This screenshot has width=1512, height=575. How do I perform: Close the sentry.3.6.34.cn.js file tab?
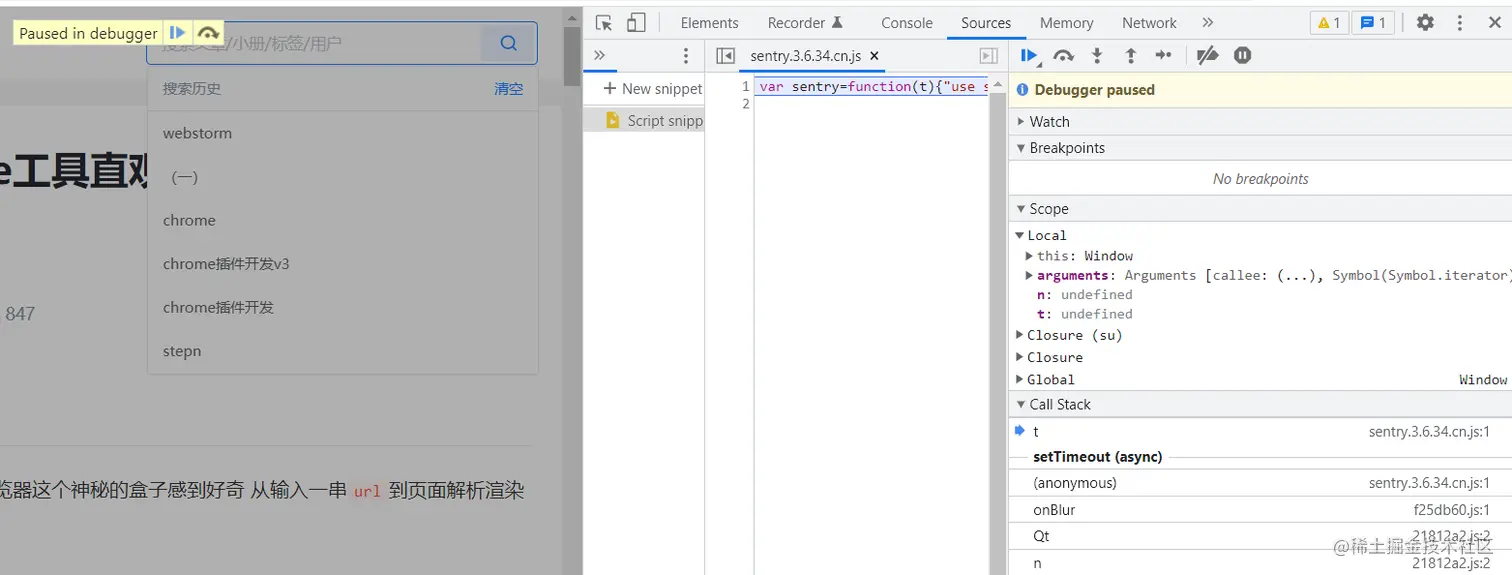[x=874, y=56]
